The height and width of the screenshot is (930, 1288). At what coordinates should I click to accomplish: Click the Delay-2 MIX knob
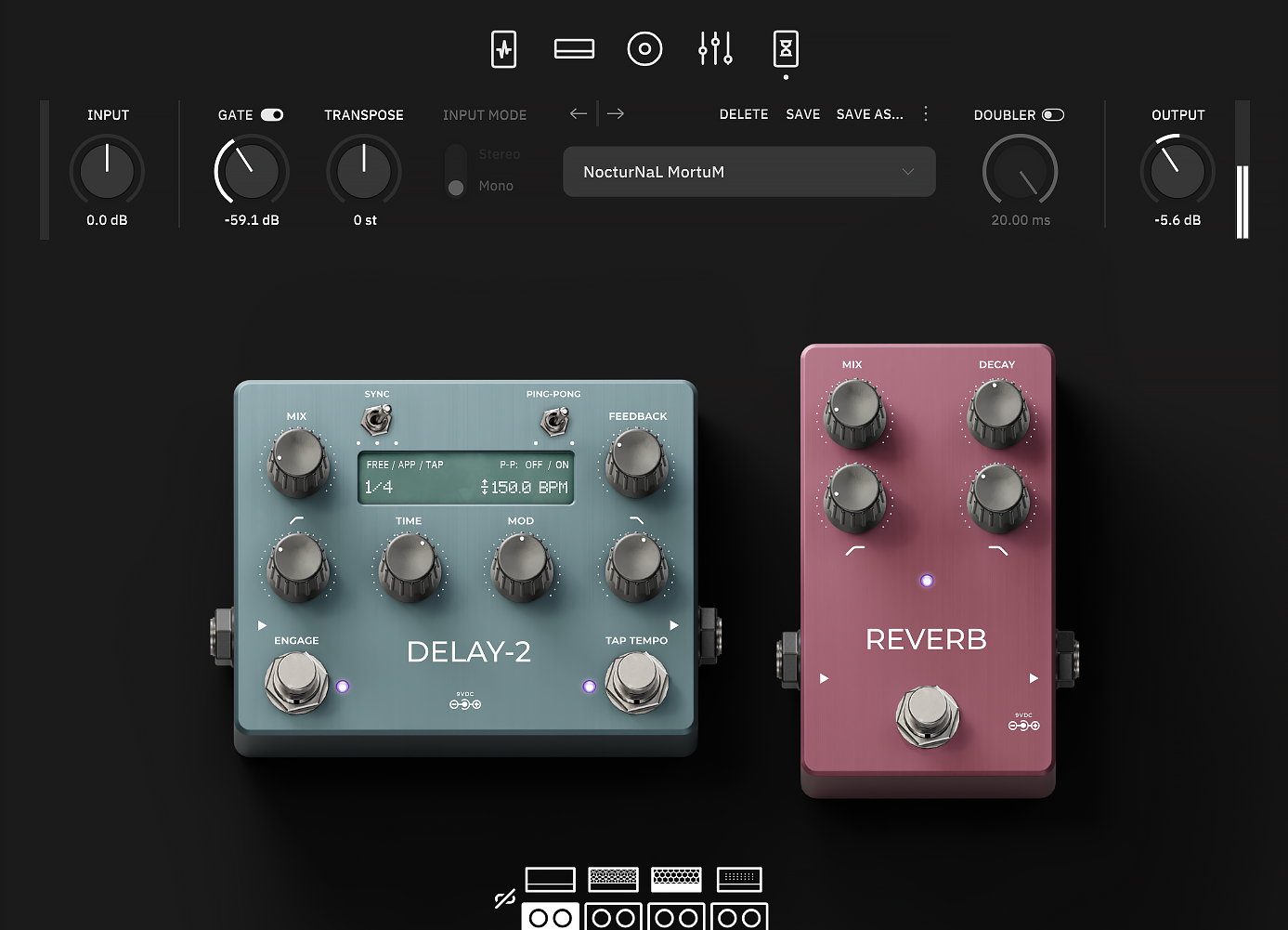click(298, 464)
